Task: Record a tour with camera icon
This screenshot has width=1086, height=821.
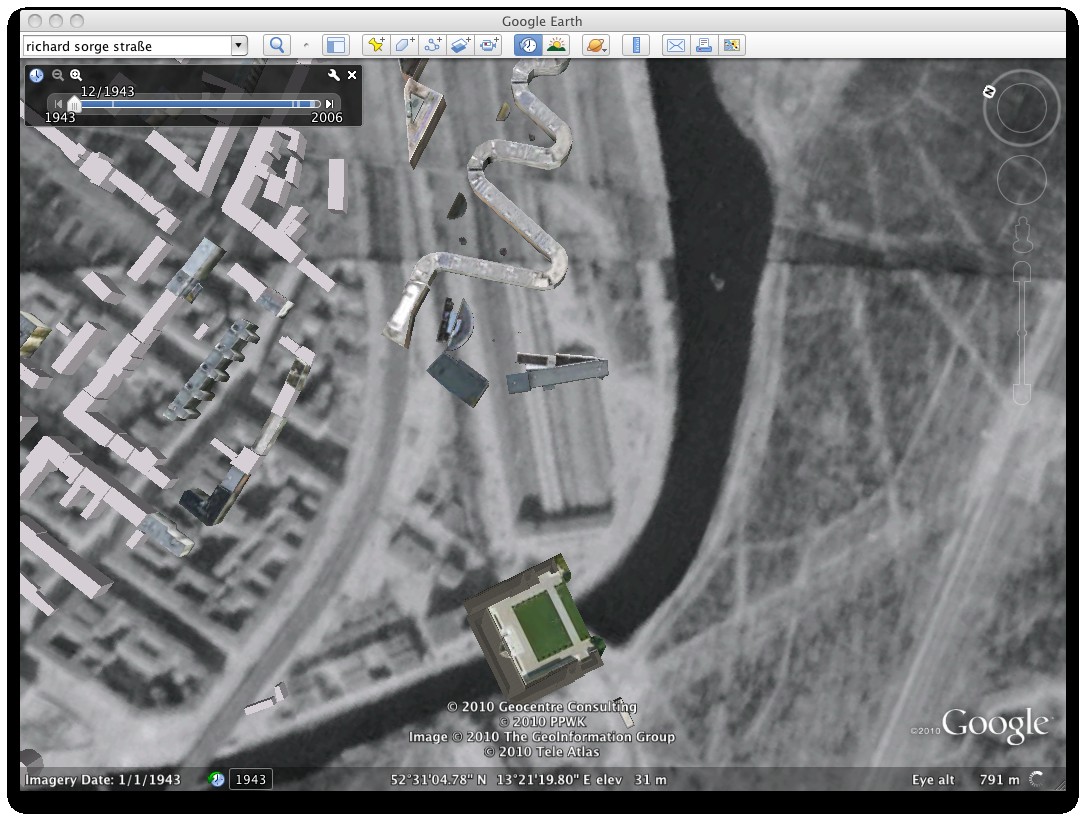Action: 488,45
